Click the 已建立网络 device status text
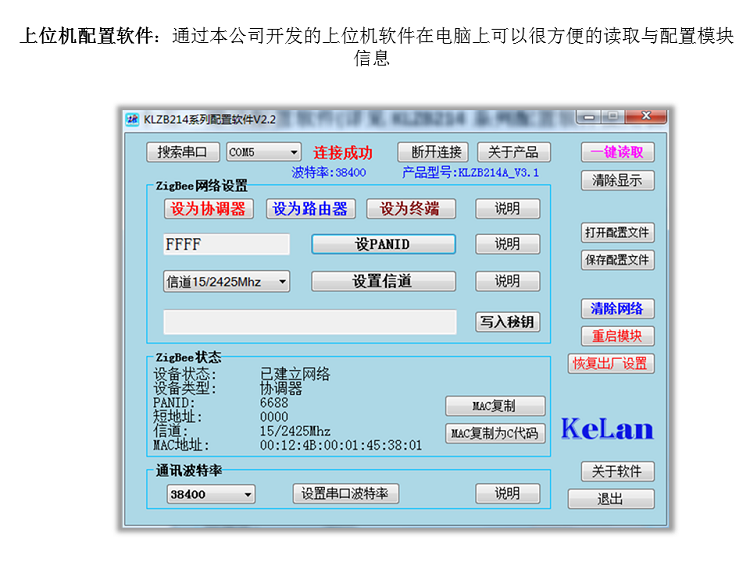The image size is (750, 562). point(295,374)
